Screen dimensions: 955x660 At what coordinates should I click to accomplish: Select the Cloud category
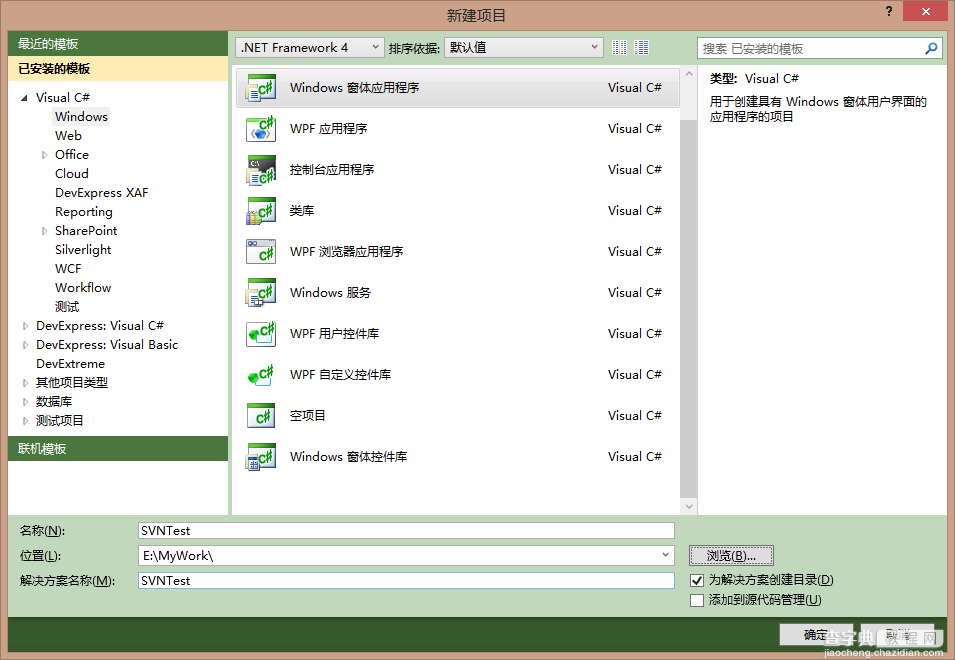click(x=71, y=174)
